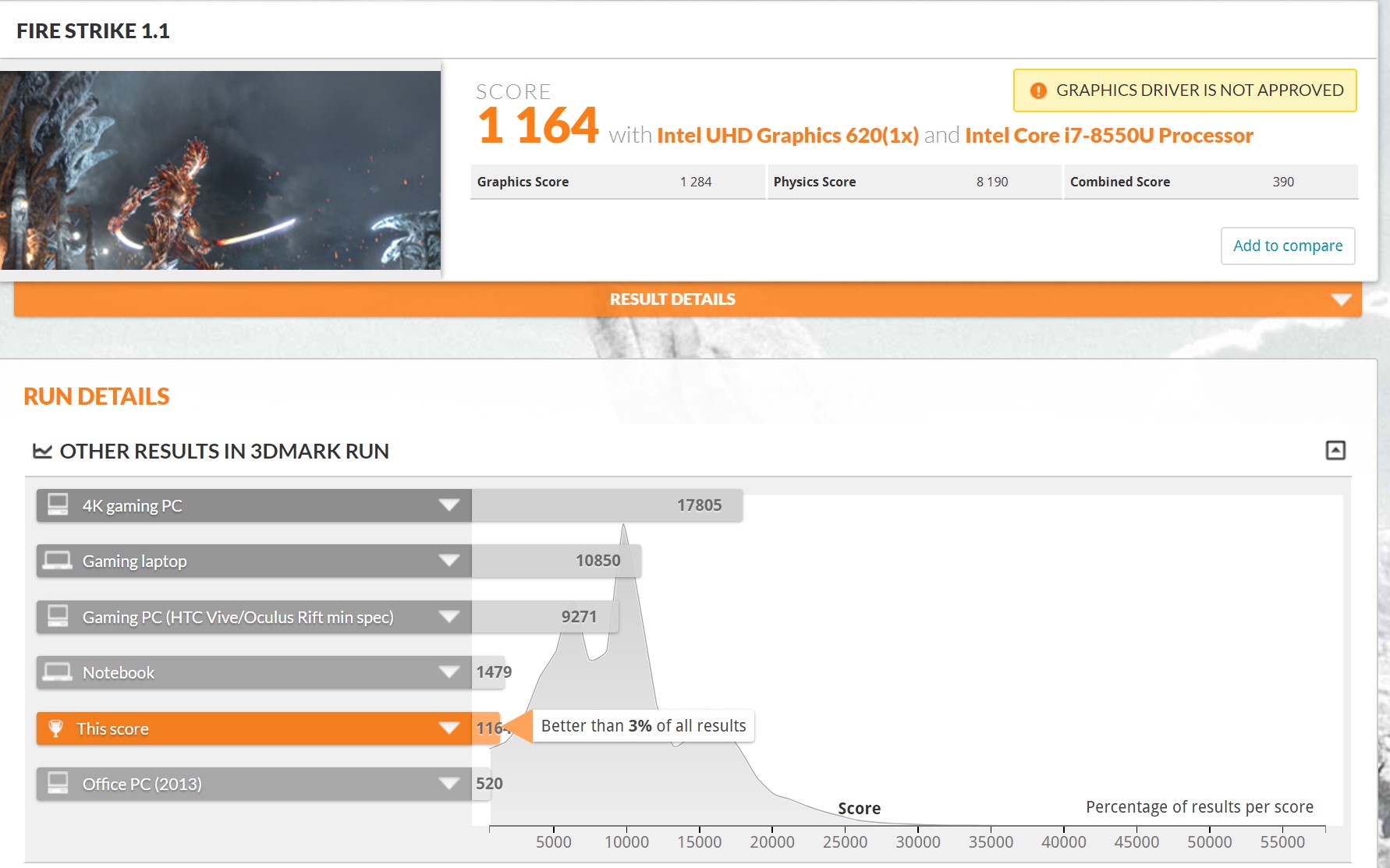
Task: Click the 25000 axis label on the chart
Action: tap(845, 842)
